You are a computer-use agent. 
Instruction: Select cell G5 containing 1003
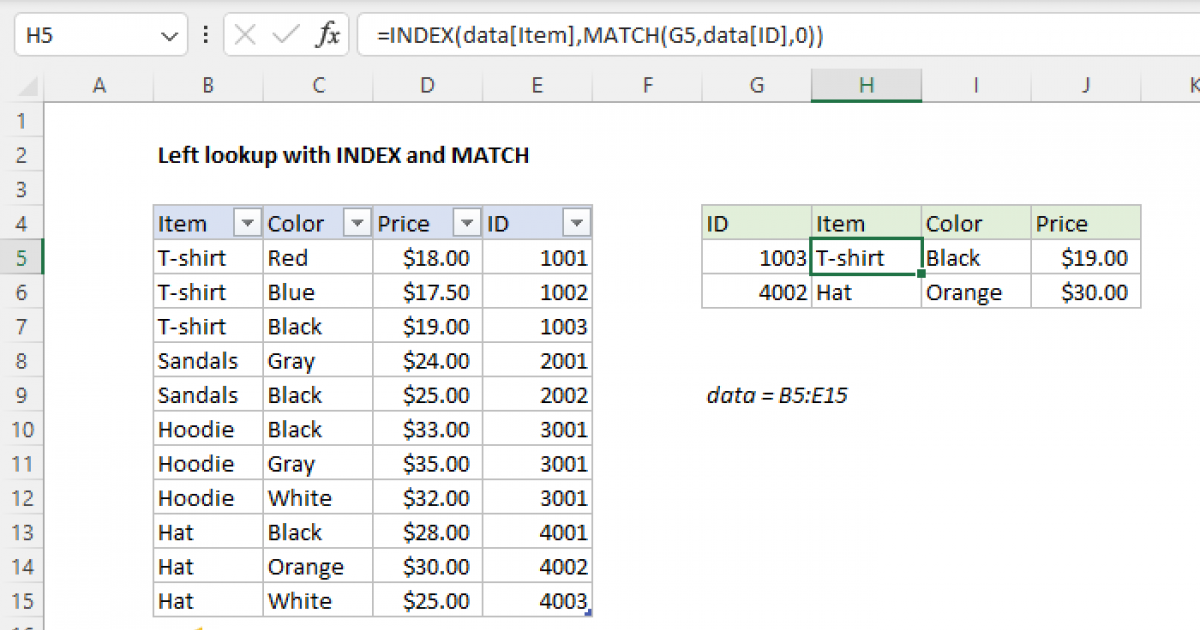756,257
